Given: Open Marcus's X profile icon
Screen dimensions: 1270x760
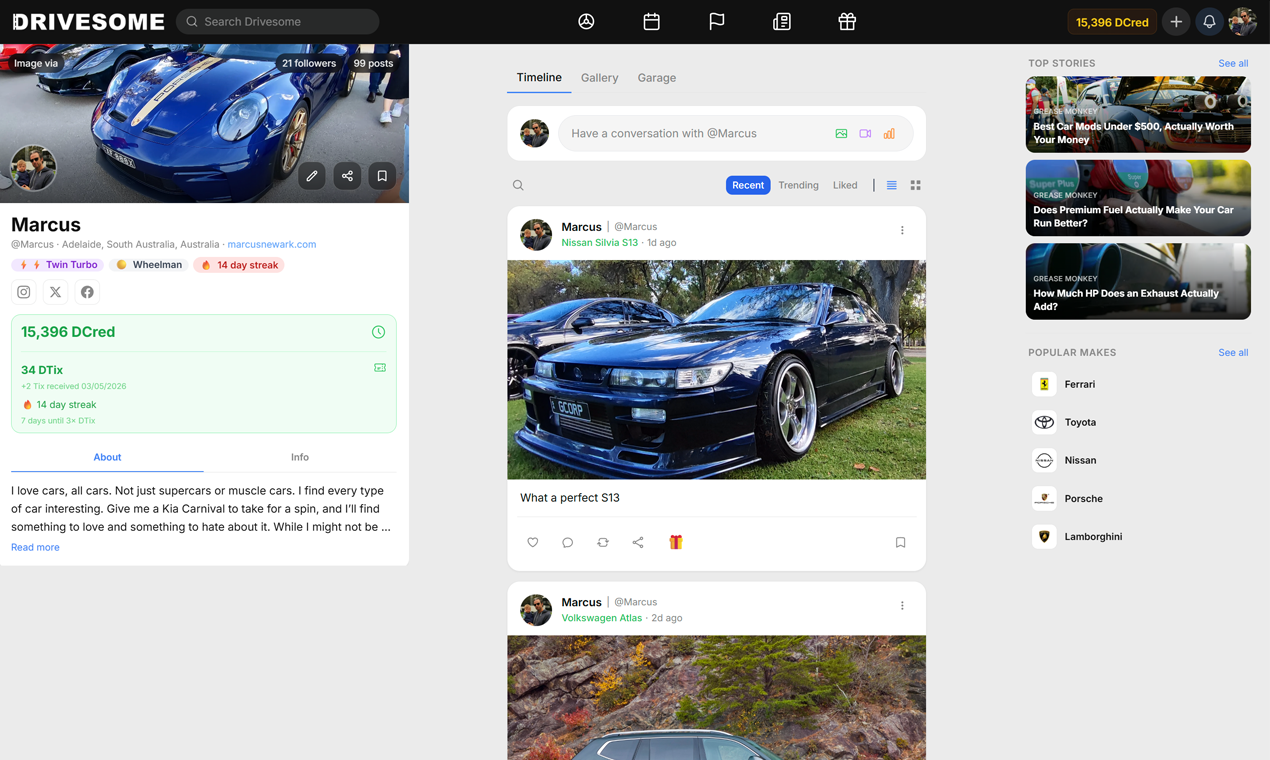Looking at the screenshot, I should point(56,292).
